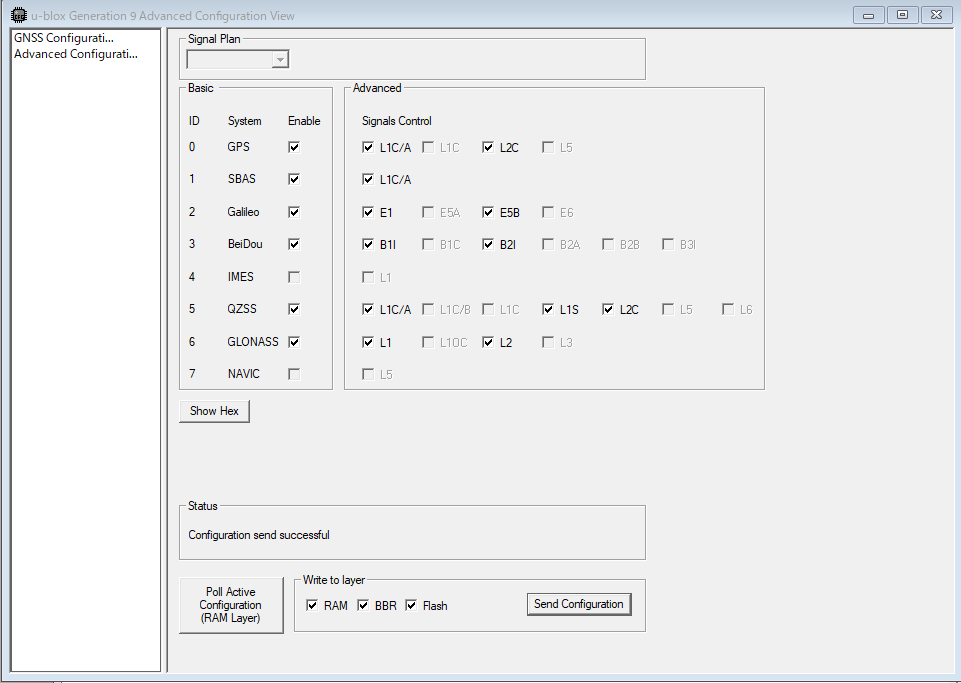Uncheck the Flash write layer checkbox

coord(411,605)
